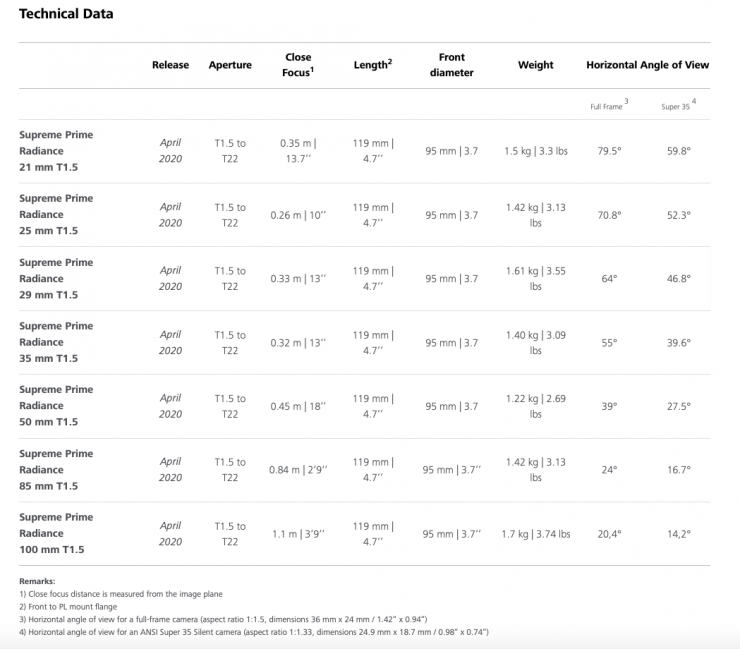Click the Front diameter column header
This screenshot has width=740, height=649.
[451, 65]
